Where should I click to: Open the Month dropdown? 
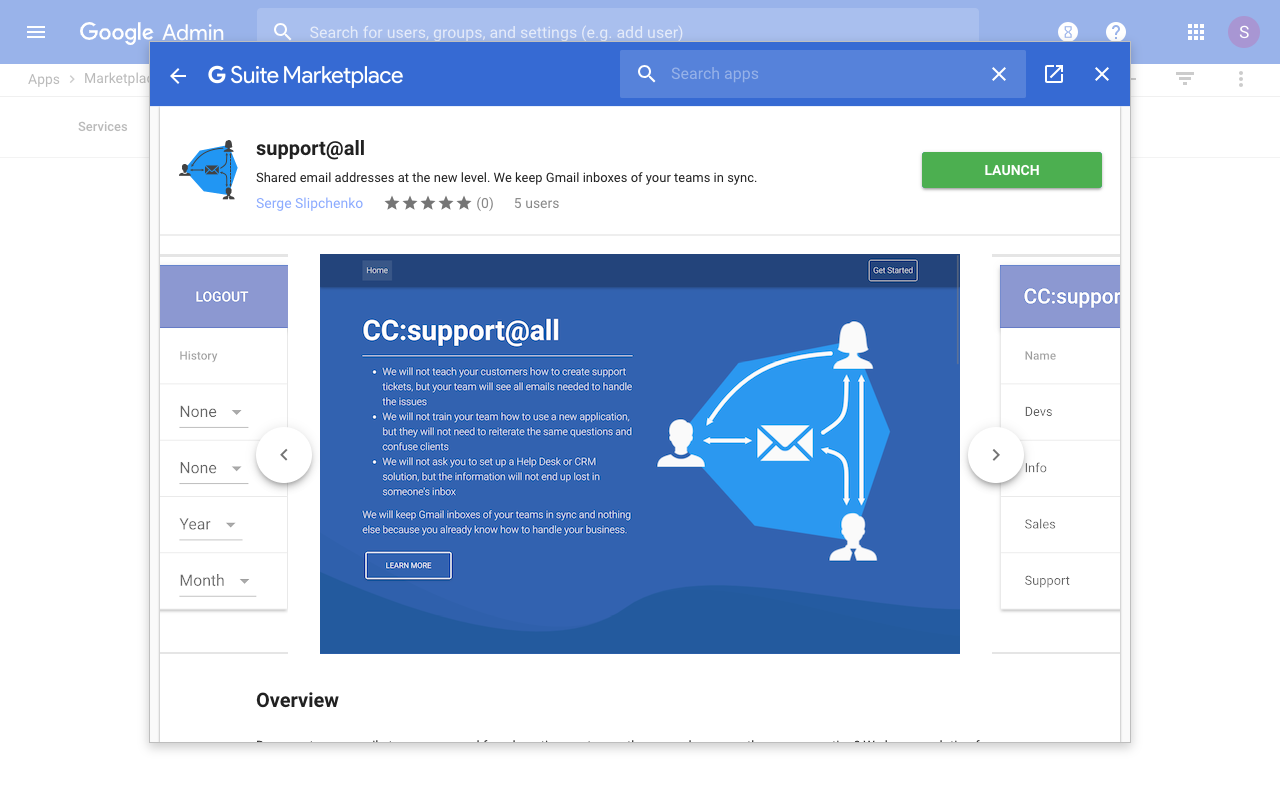(217, 580)
